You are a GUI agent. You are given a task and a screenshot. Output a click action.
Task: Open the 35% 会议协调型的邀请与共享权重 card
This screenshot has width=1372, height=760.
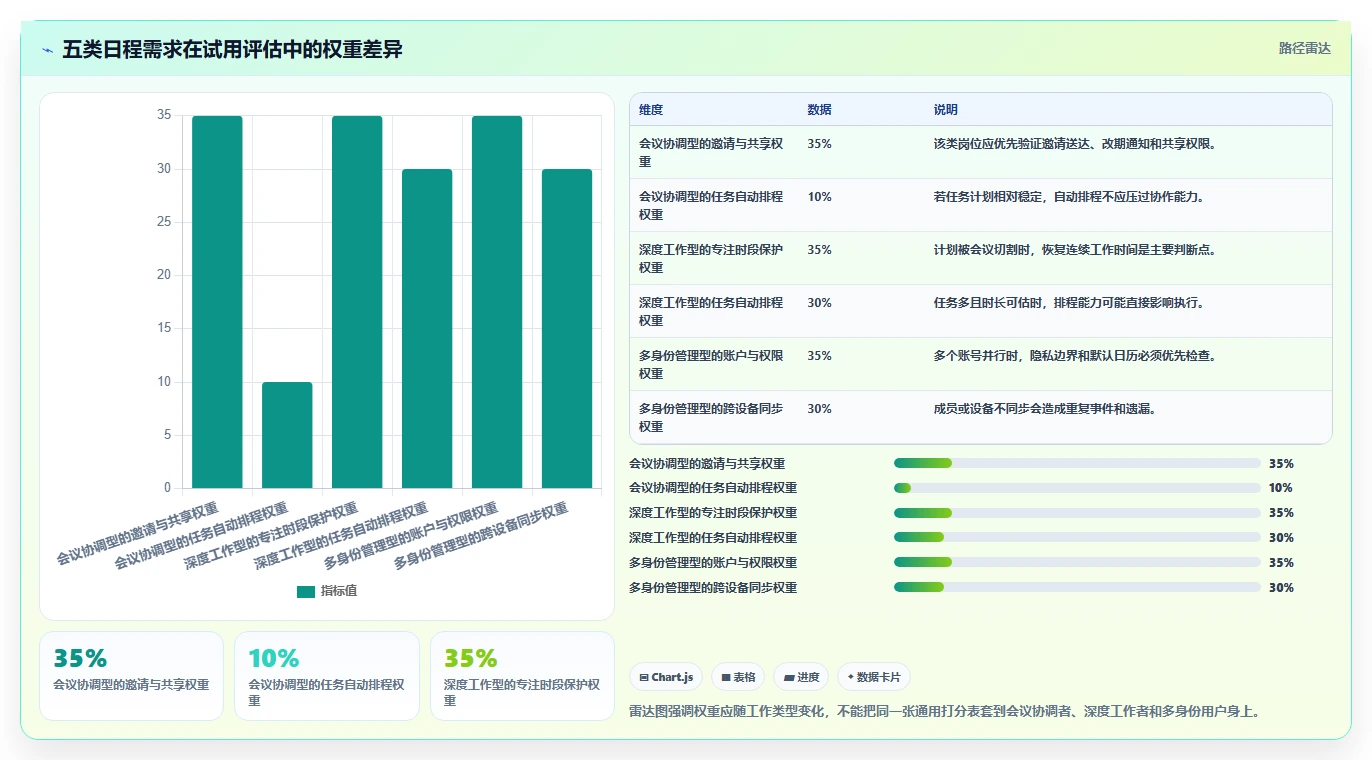(x=131, y=675)
